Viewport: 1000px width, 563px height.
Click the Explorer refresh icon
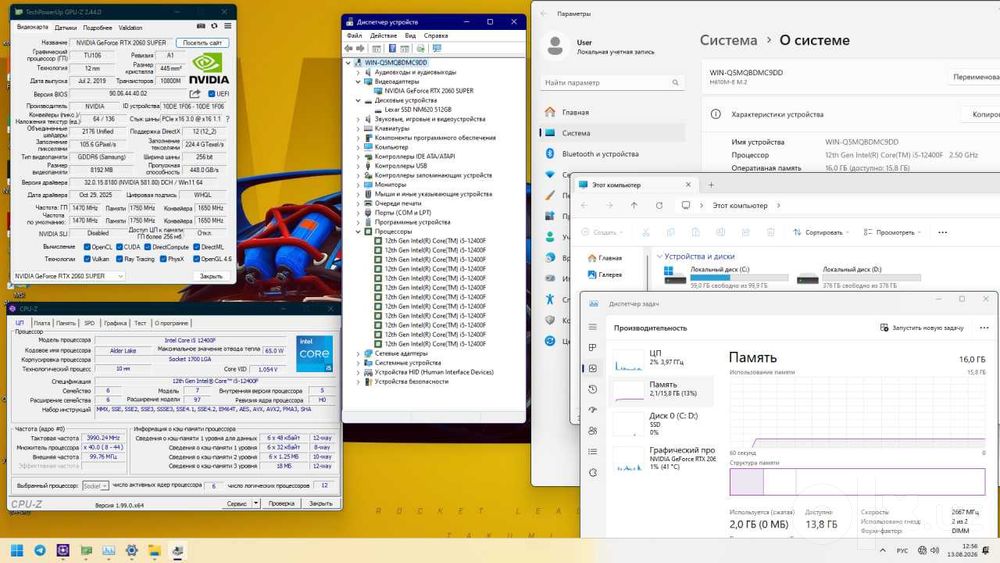[x=659, y=205]
